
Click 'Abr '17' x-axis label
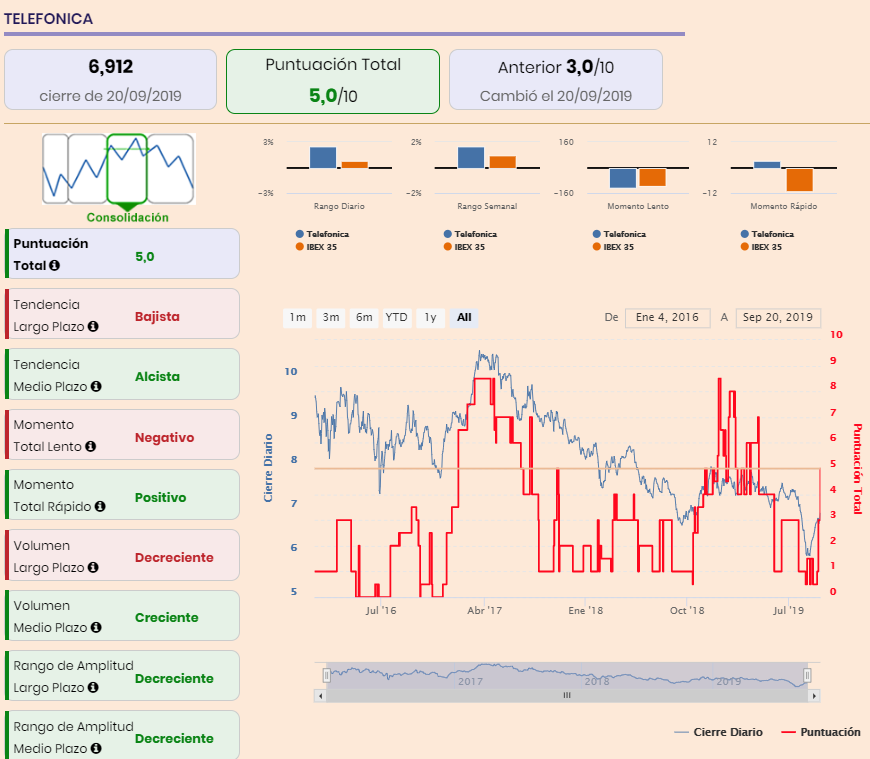click(x=484, y=610)
